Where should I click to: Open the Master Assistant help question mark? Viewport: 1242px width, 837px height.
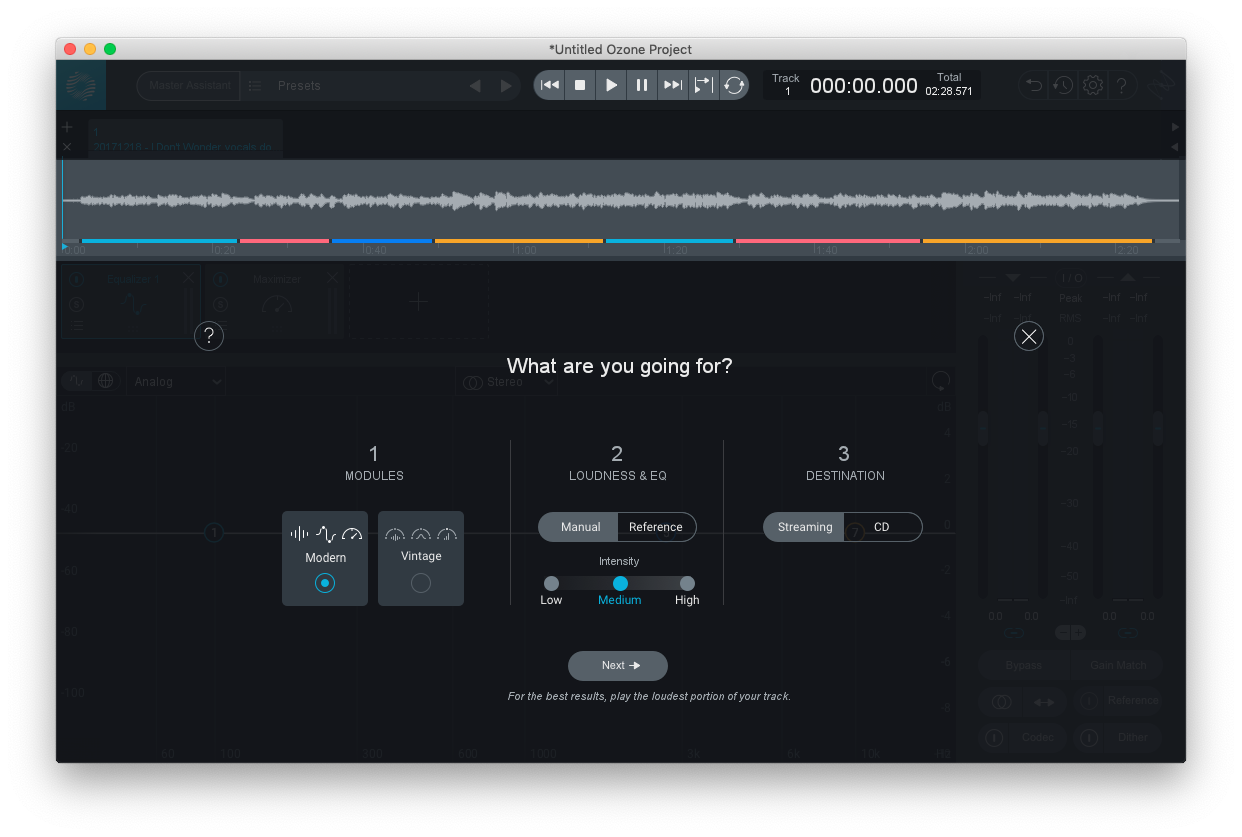click(209, 336)
